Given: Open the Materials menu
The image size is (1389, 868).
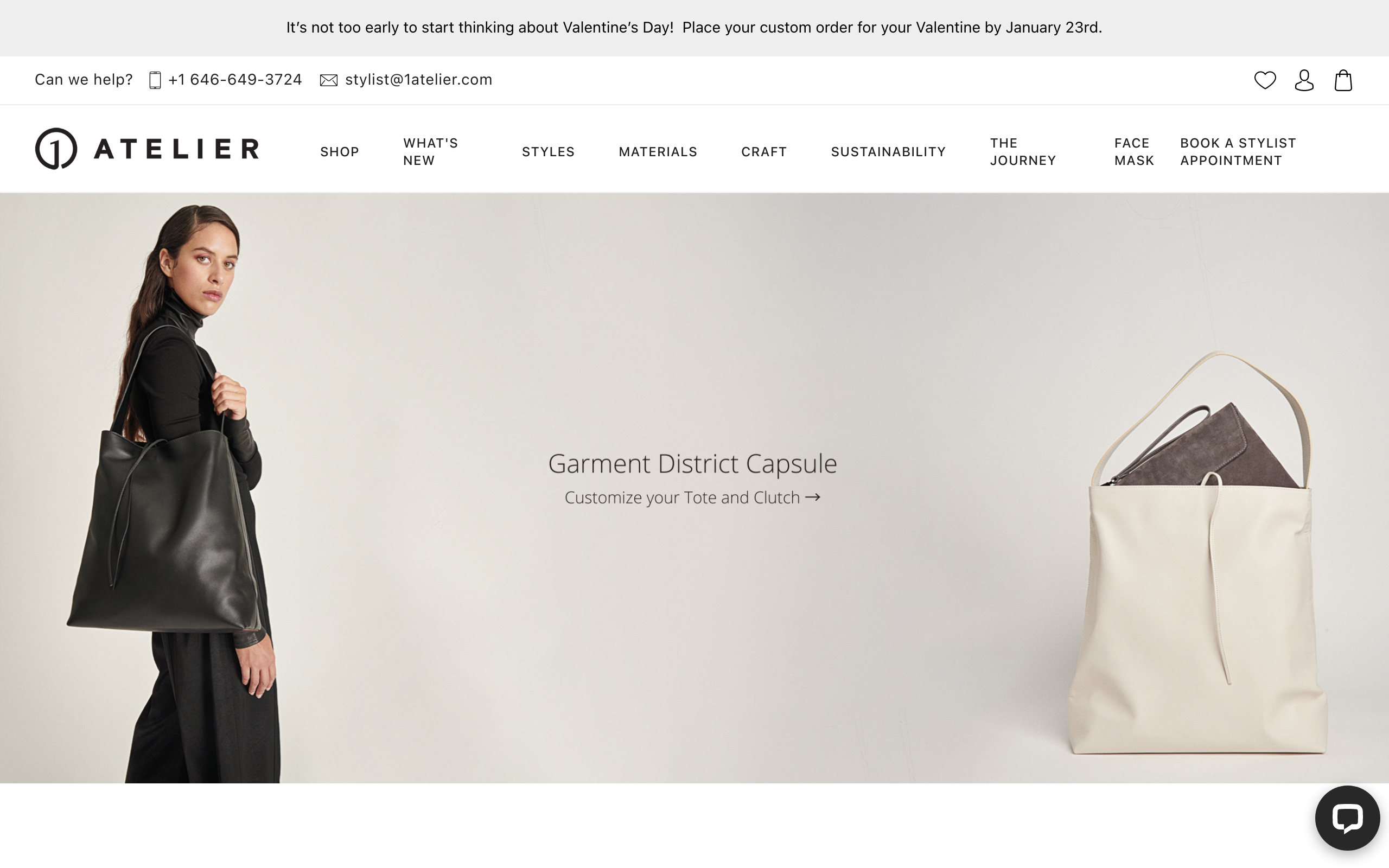Looking at the screenshot, I should tap(658, 151).
